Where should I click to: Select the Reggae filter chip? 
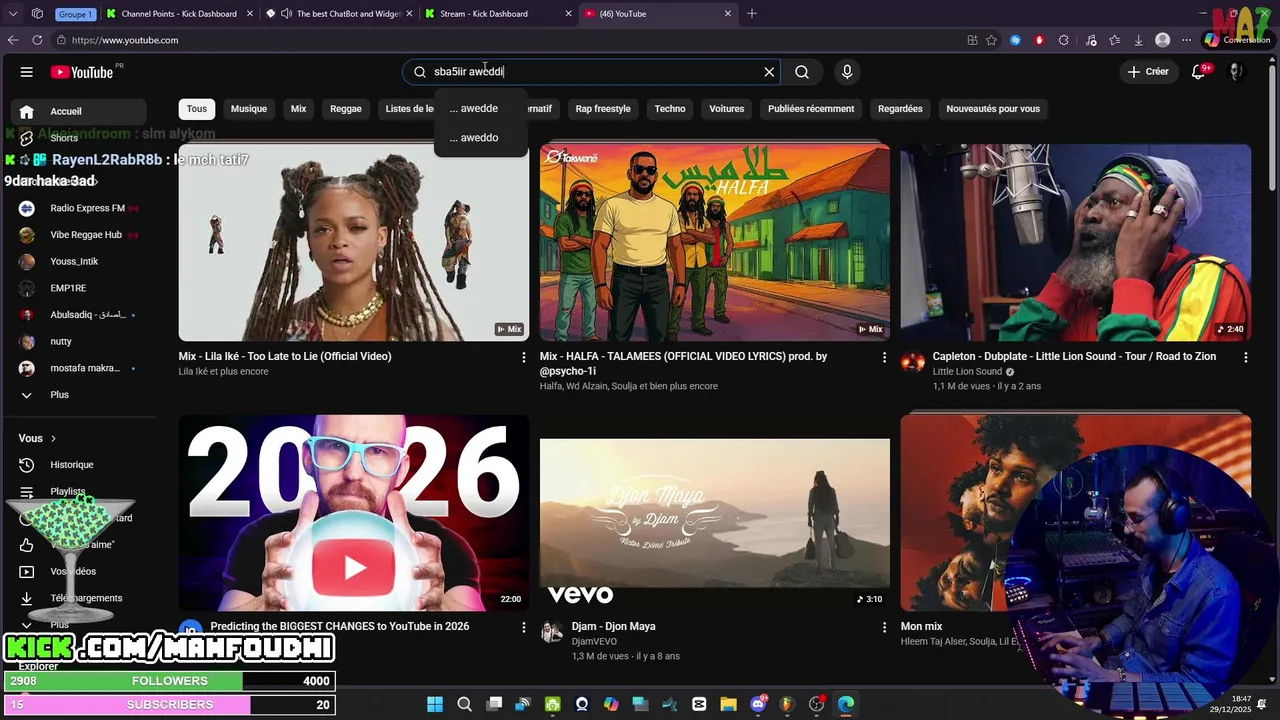tap(346, 109)
